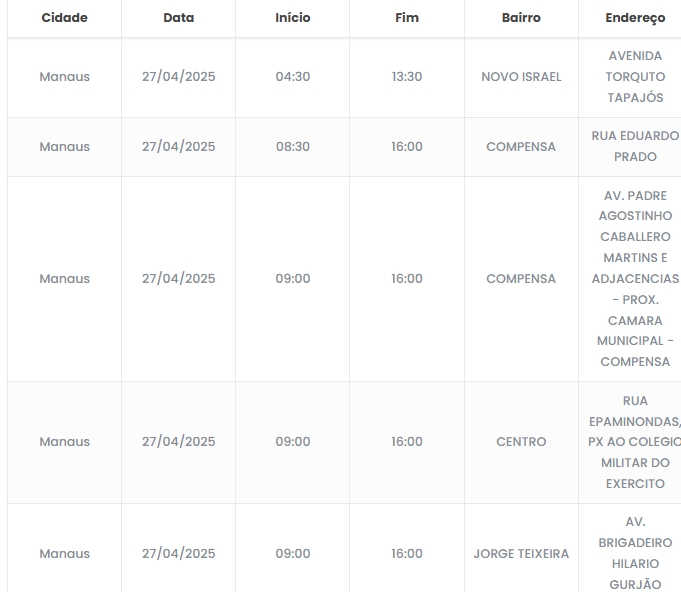Click the 13:30 end time cell
Image resolution: width=681 pixels, height=592 pixels.
click(x=407, y=77)
